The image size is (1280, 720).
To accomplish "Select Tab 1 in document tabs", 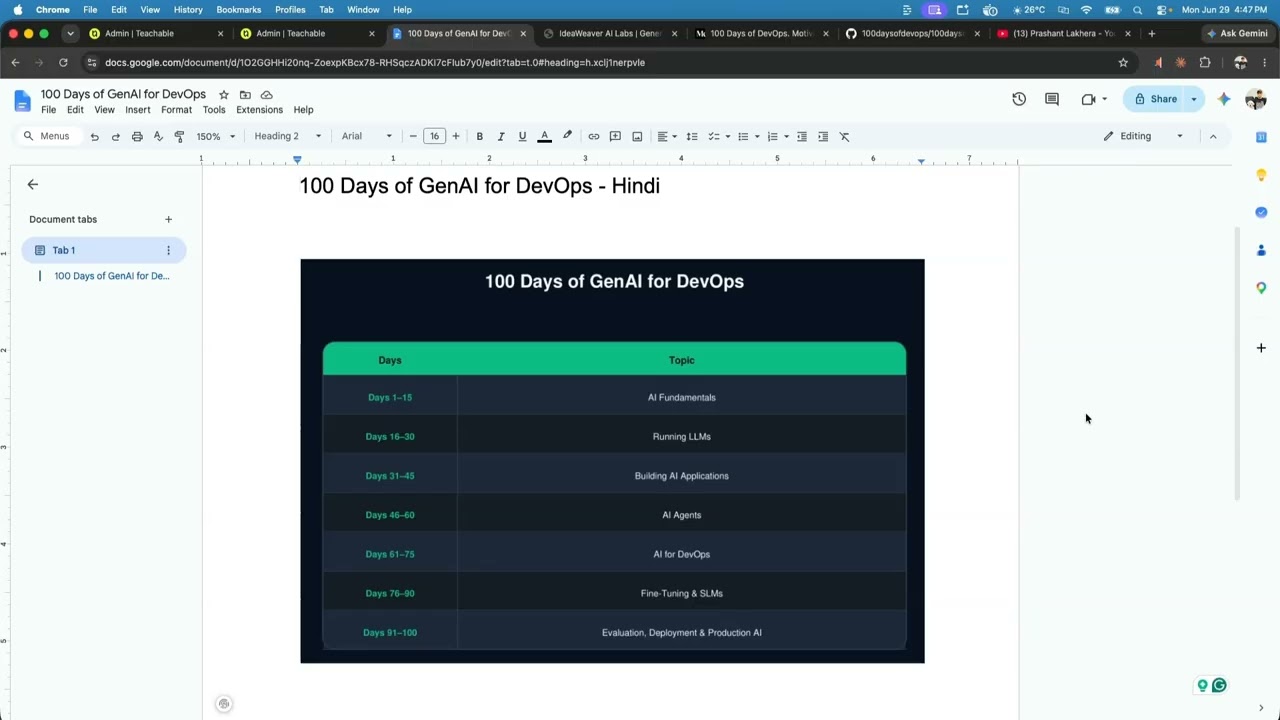I will coord(103,250).
